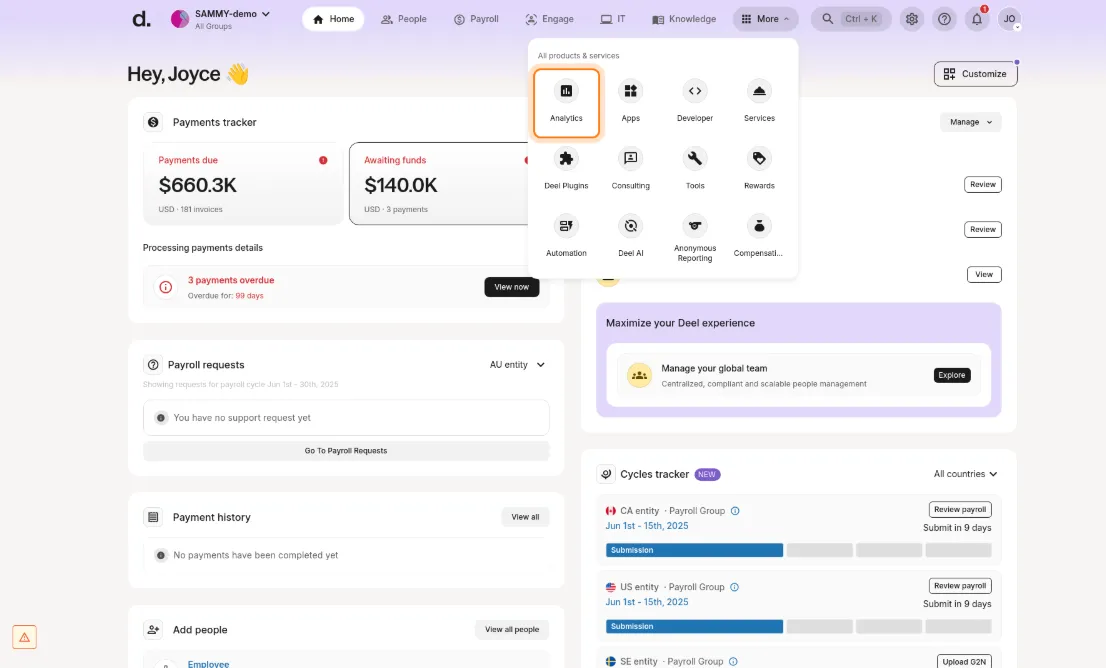This screenshot has width=1106, height=668.
Task: Click View now for overdue payments
Action: click(511, 287)
